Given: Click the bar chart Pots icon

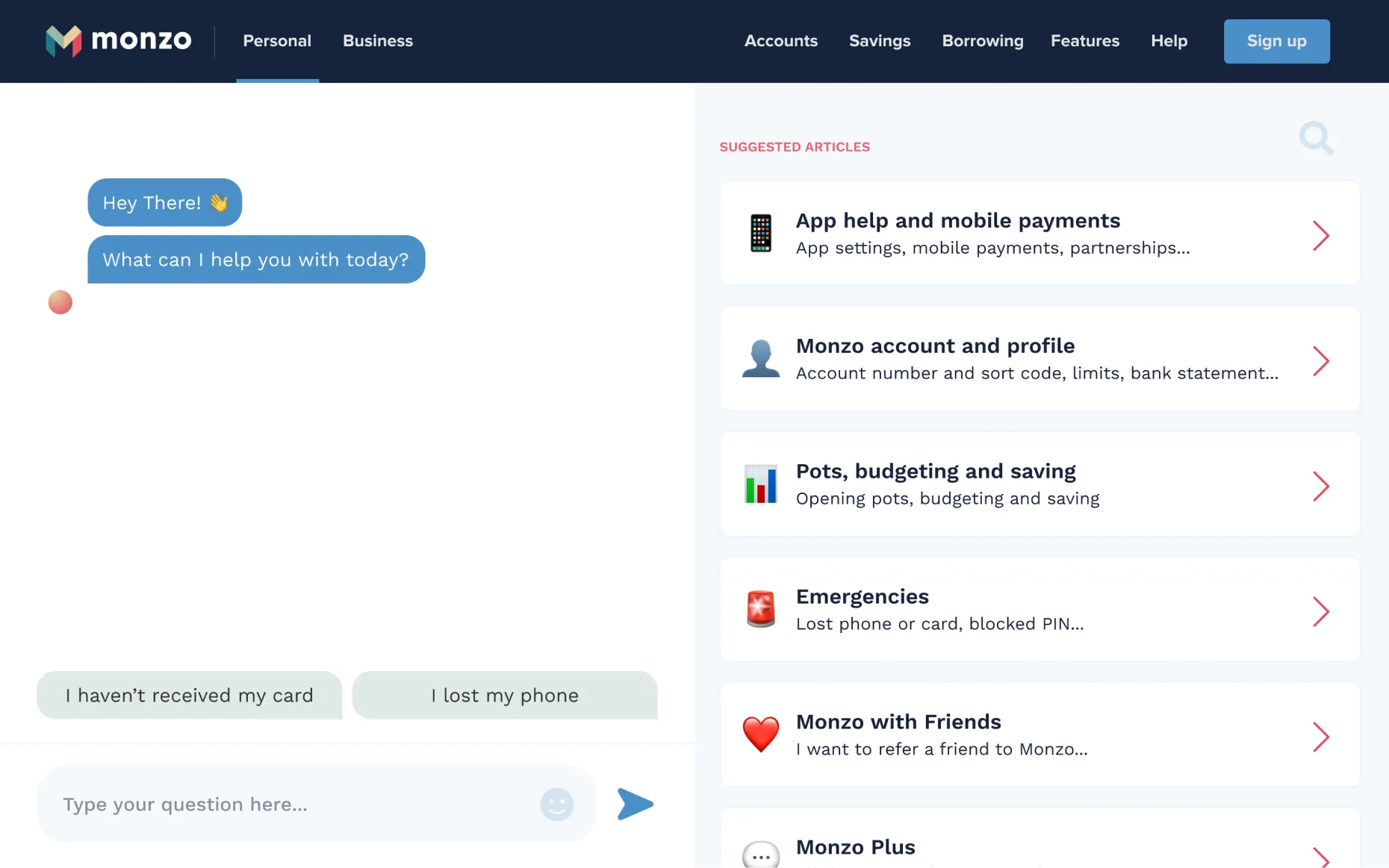Looking at the screenshot, I should [760, 484].
